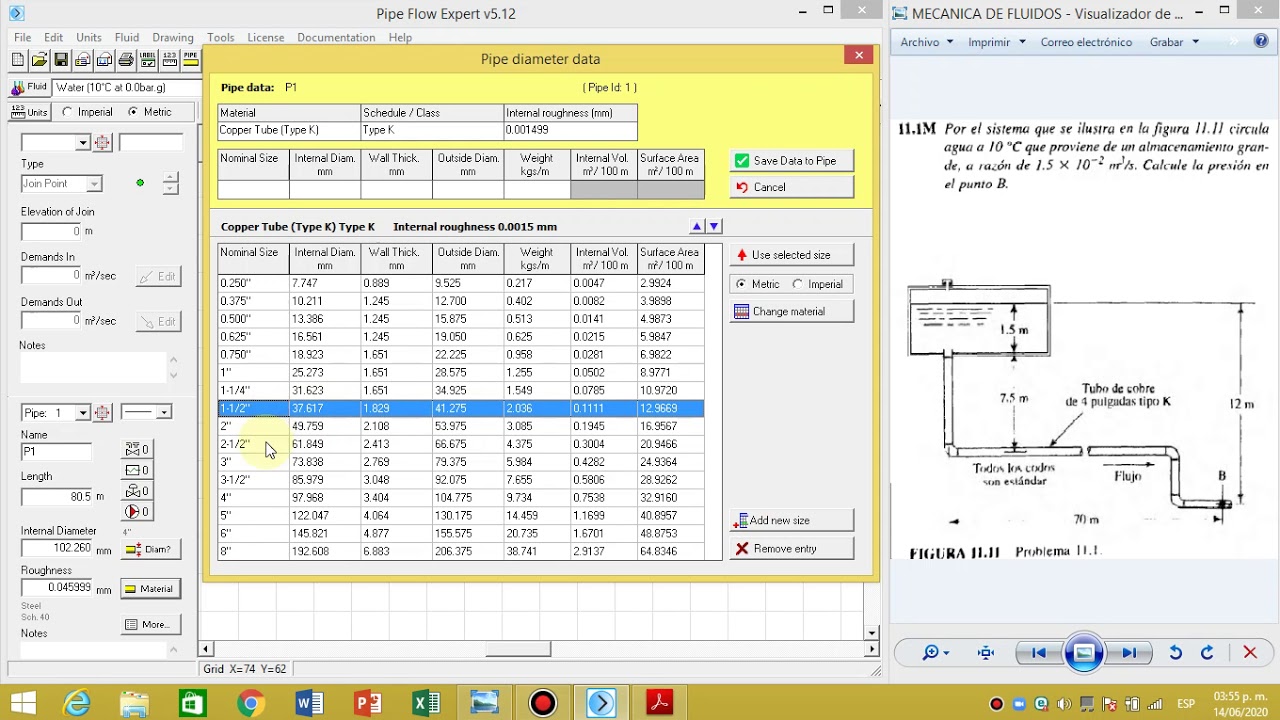
Task: Open the Drawing menu
Action: [x=173, y=37]
